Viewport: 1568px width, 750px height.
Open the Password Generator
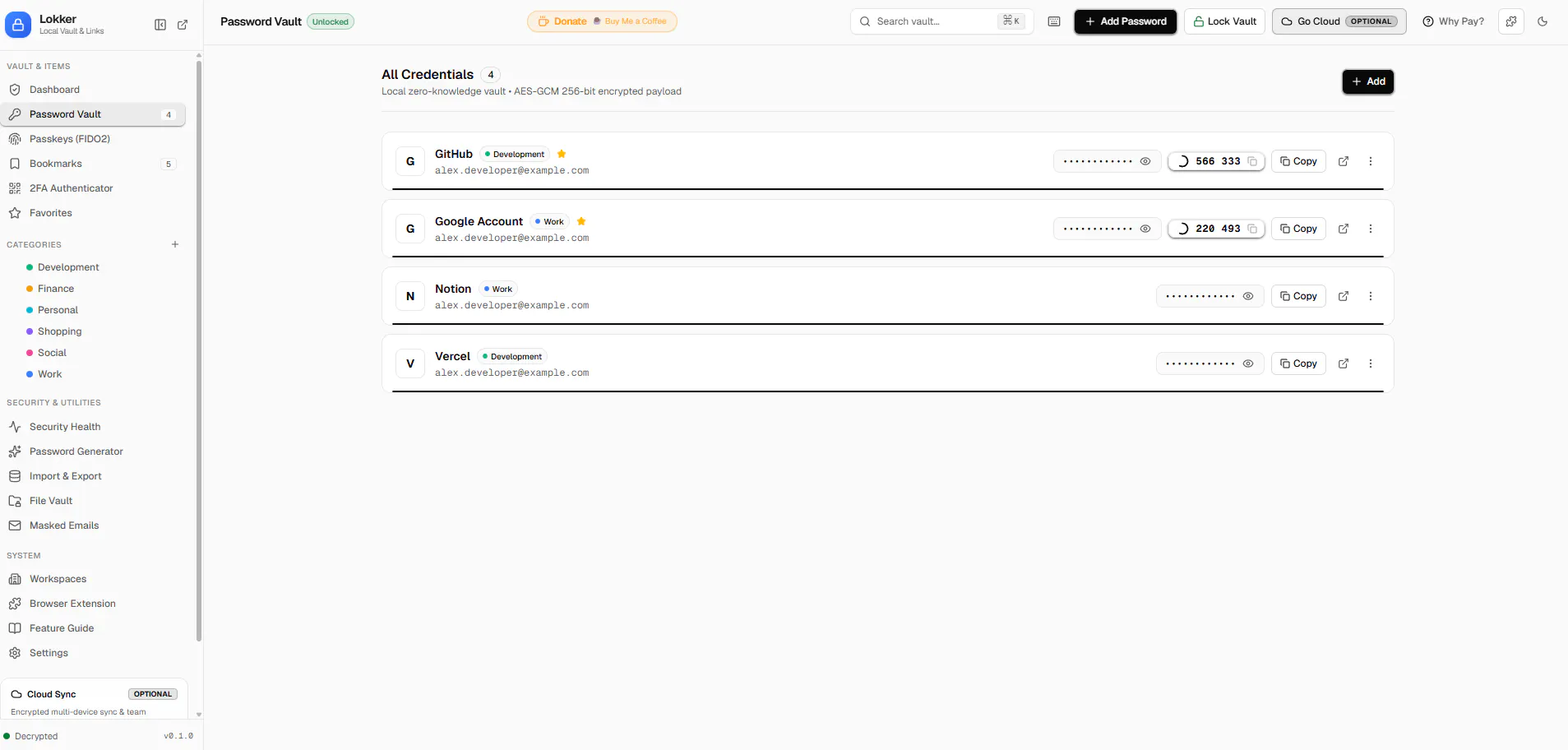pos(93,451)
